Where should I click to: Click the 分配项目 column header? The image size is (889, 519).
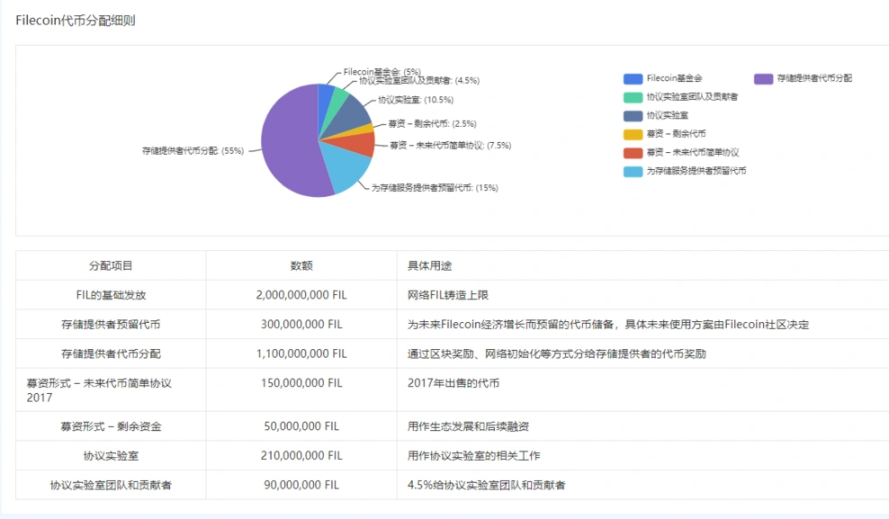(x=111, y=265)
